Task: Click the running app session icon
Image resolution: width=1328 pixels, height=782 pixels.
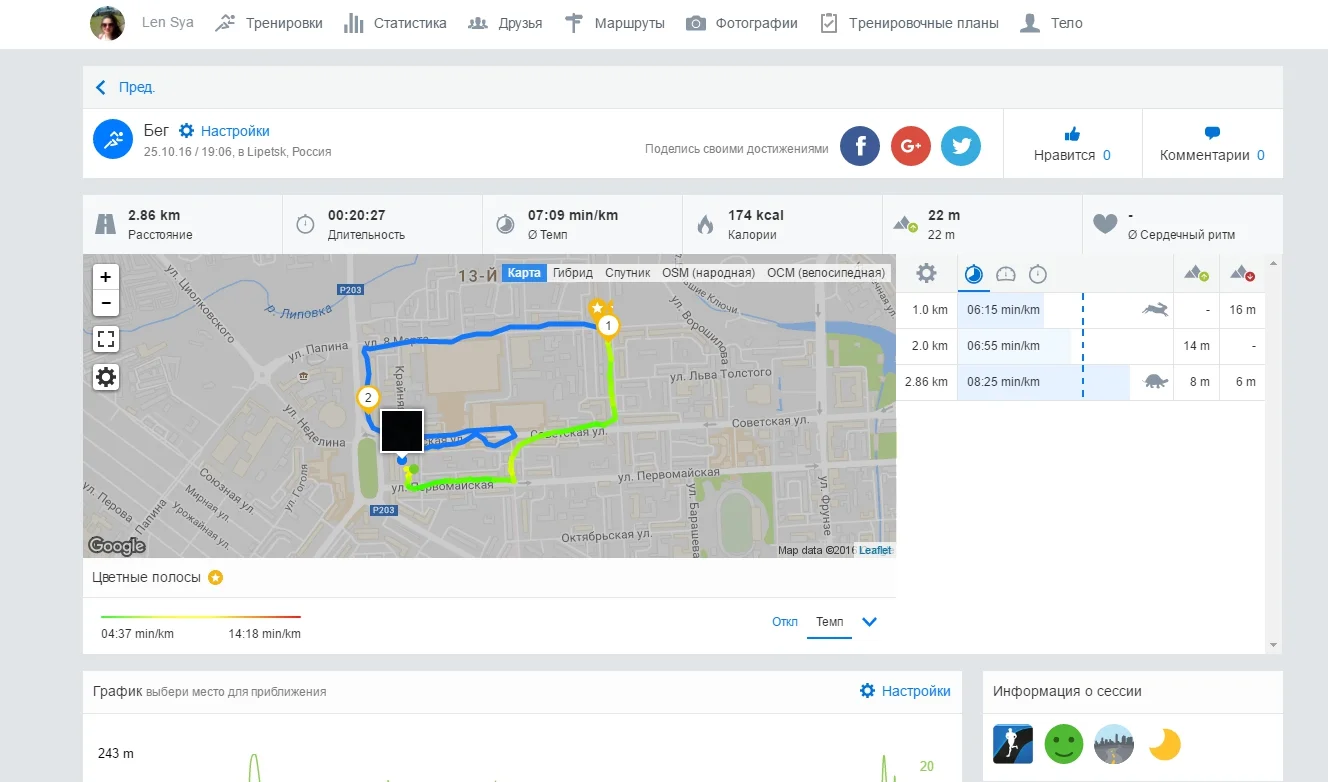Action: pyautogui.click(x=1012, y=744)
